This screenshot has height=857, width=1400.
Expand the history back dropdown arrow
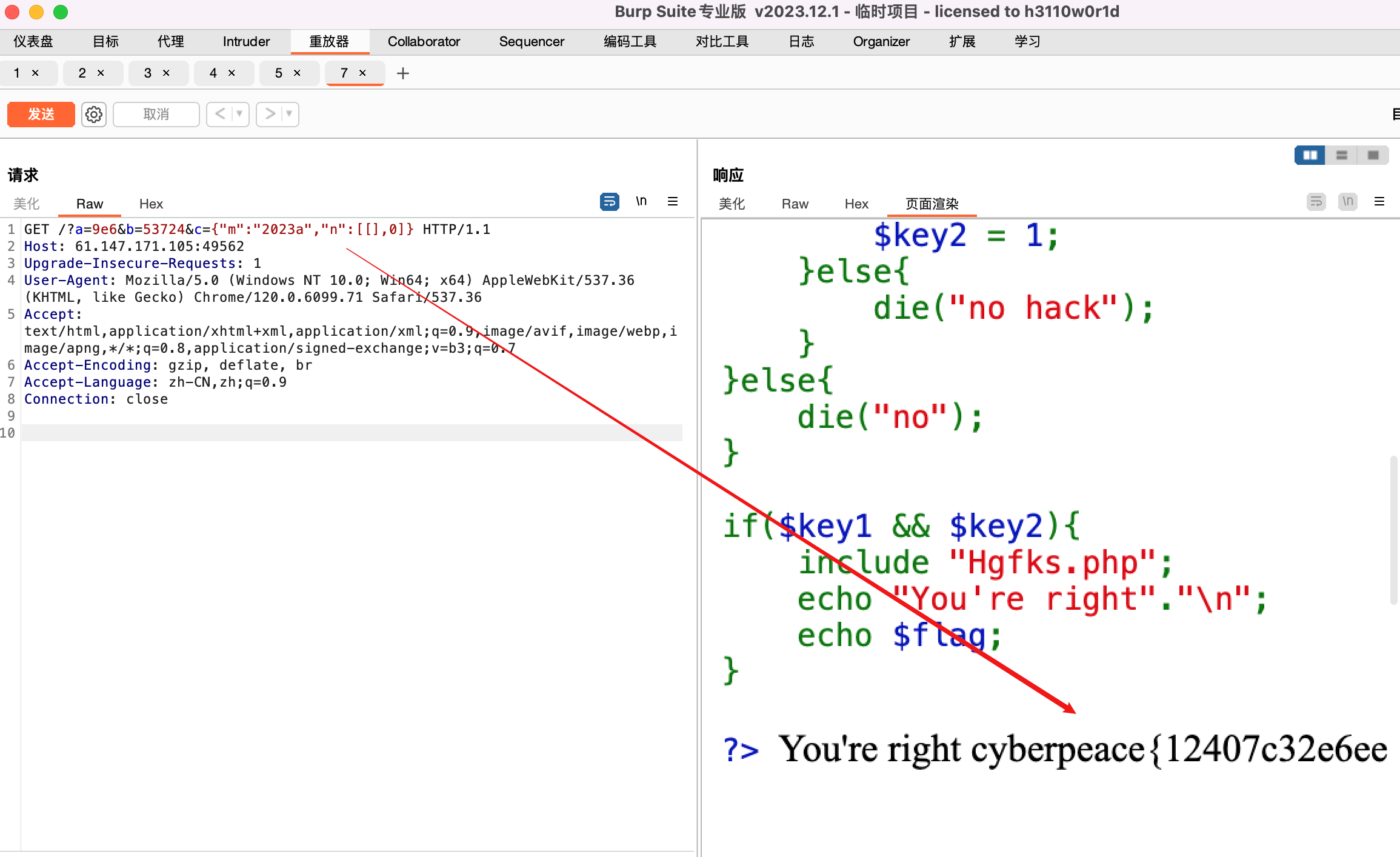pos(240,114)
